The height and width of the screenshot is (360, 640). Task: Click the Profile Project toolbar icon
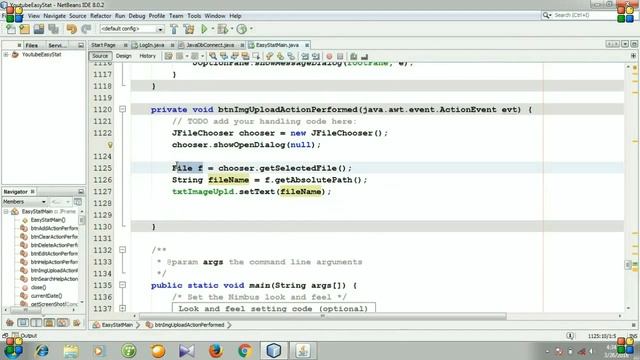242,29
